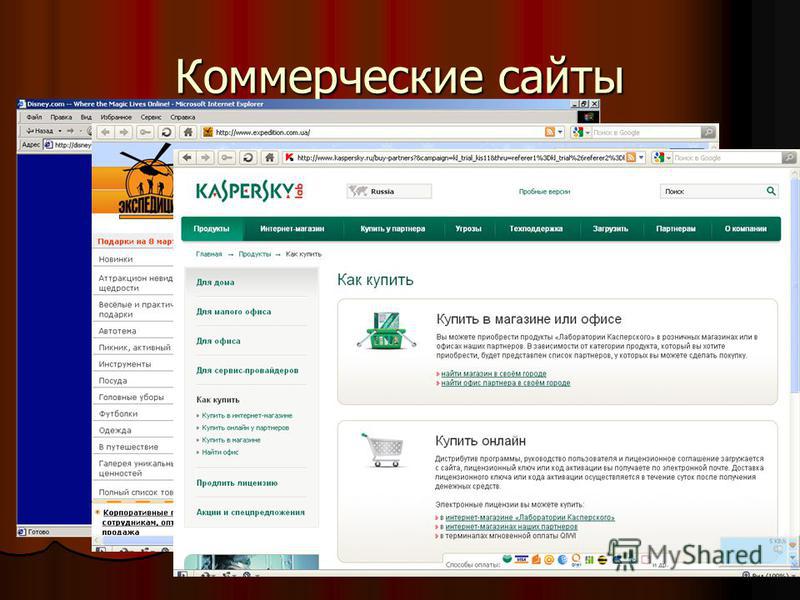Click Kaspersky URL address field
Viewport: 800px width, 600px height.
click(x=460, y=158)
